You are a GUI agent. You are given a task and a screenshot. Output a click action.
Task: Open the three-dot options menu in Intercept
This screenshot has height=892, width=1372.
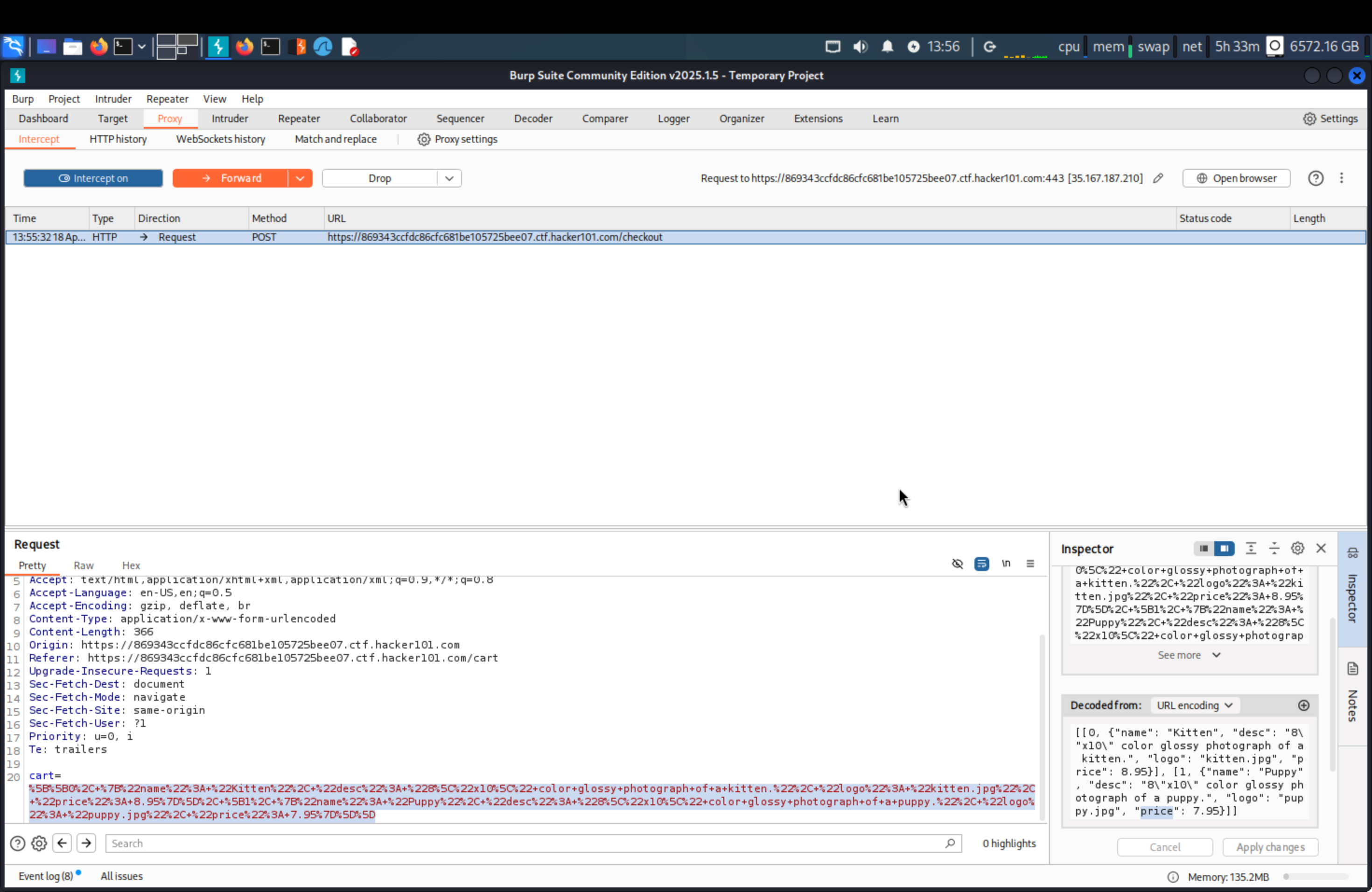tap(1342, 178)
